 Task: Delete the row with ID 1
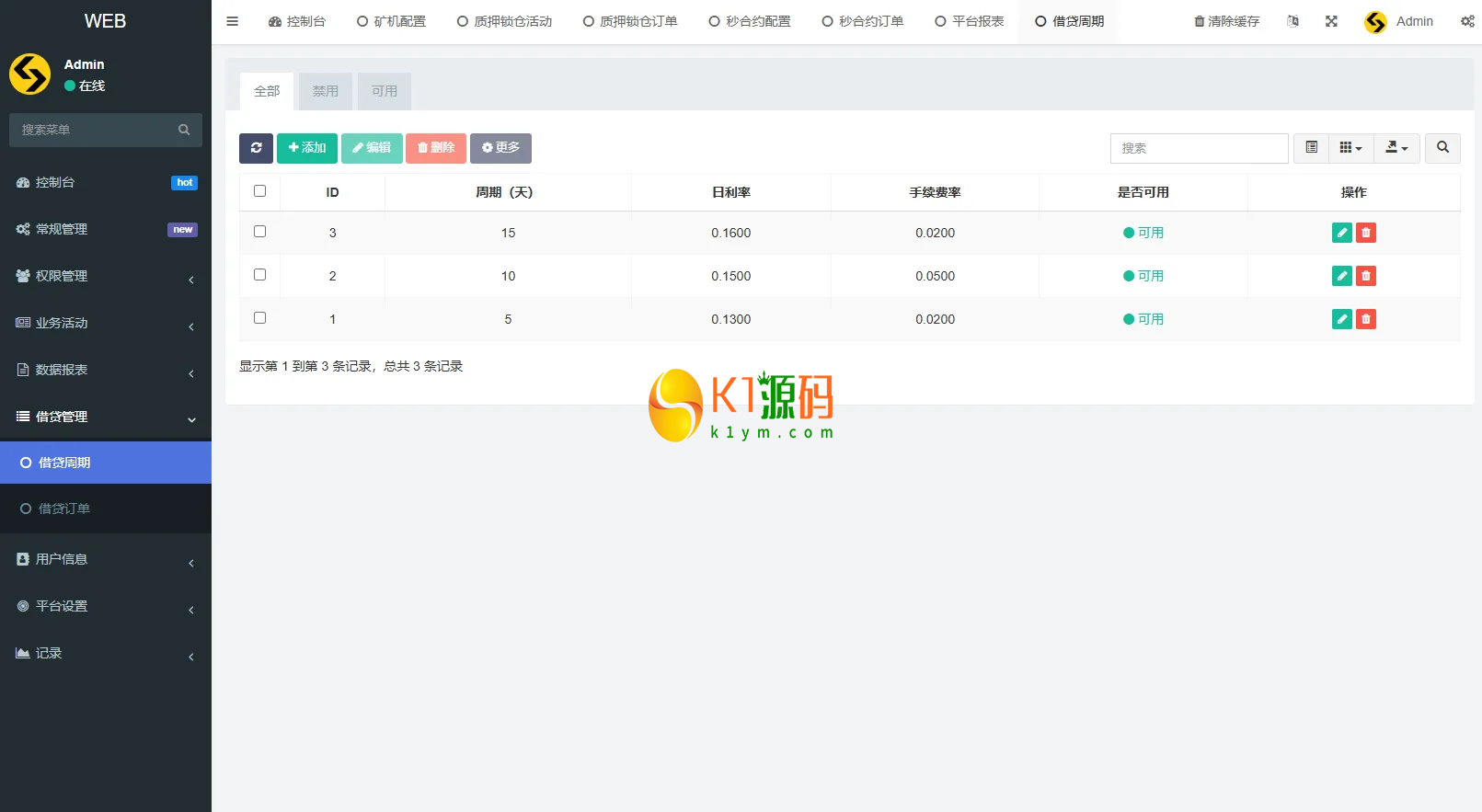(x=1366, y=319)
